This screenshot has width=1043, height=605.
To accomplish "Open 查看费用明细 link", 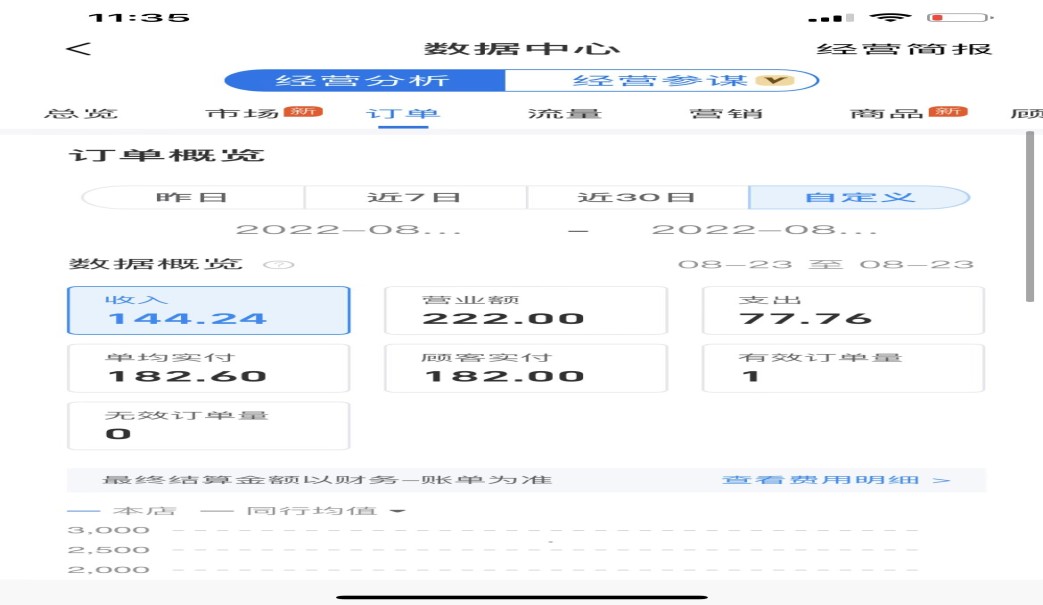I will pyautogui.click(x=836, y=480).
